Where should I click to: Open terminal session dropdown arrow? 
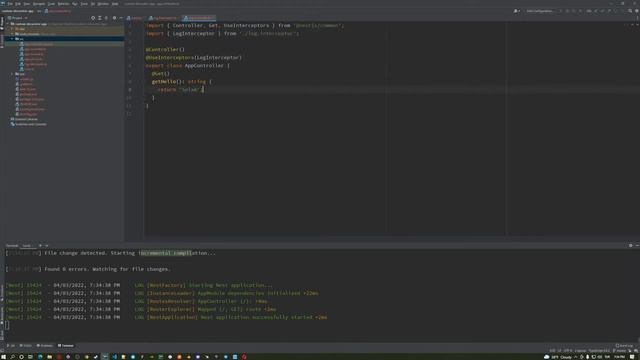click(x=46, y=246)
